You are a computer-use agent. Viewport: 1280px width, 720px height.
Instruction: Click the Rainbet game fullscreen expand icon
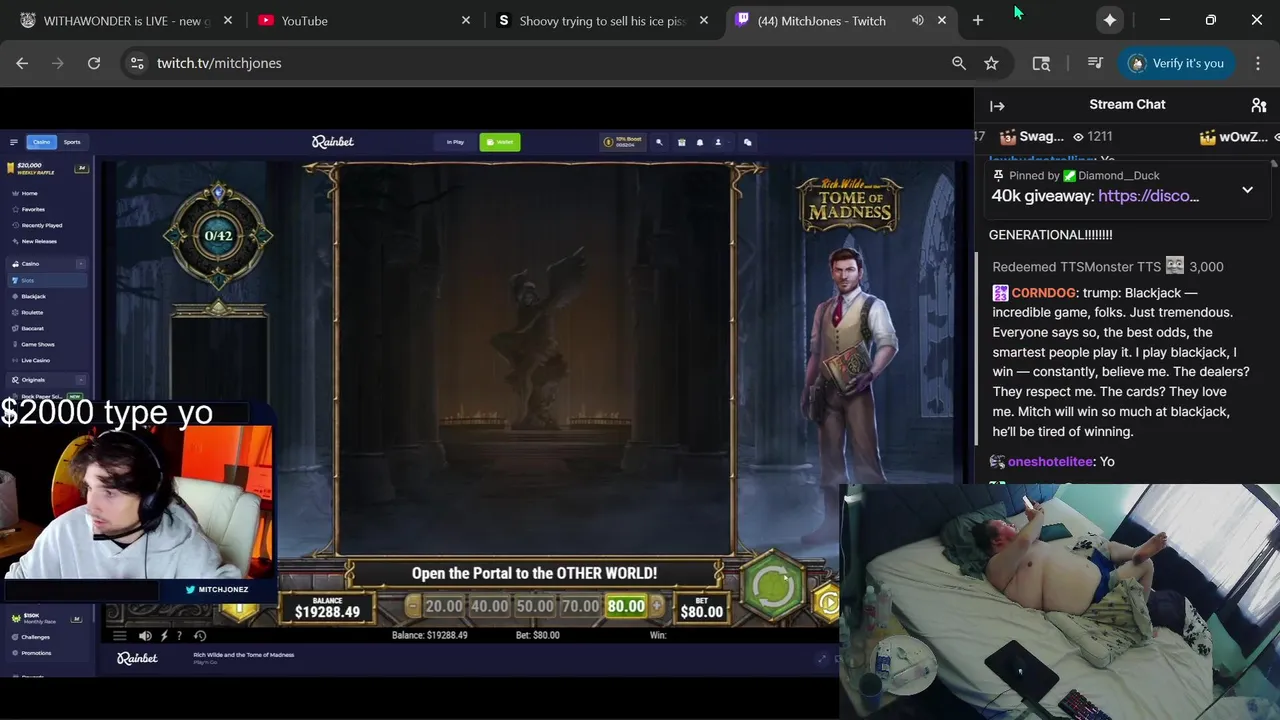[x=822, y=658]
